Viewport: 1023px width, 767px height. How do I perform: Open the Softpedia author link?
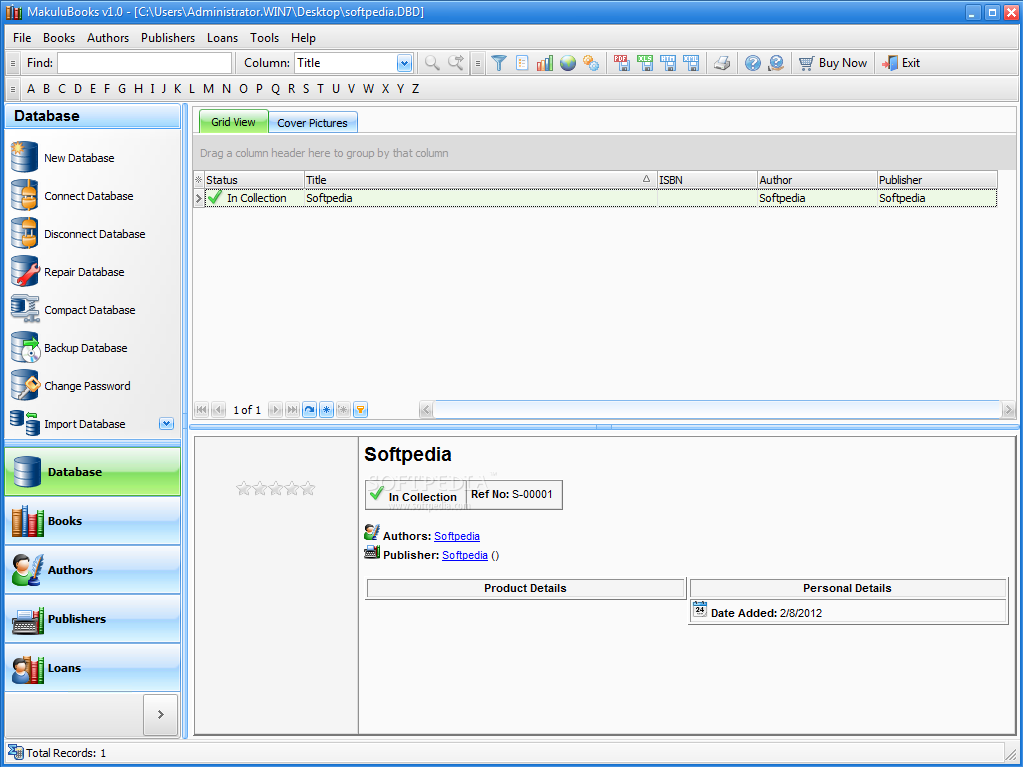457,536
